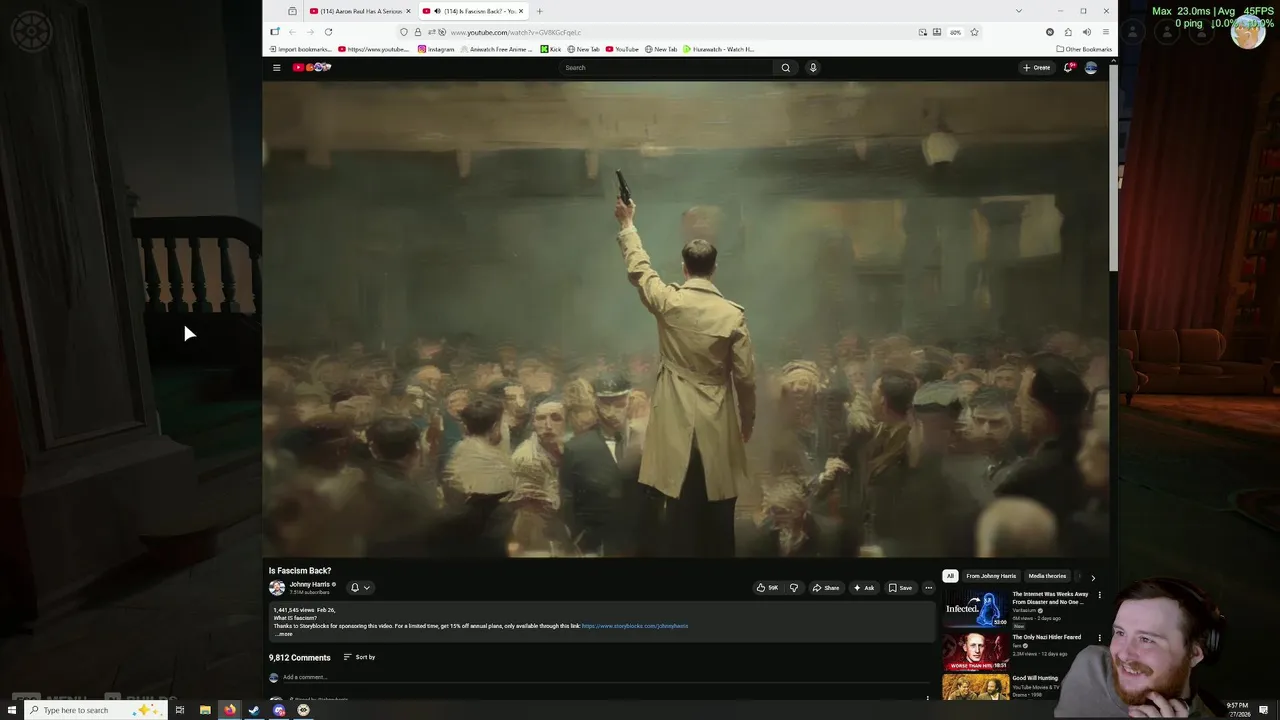
Task: Close the Is Fascism Back tab
Action: (x=520, y=11)
